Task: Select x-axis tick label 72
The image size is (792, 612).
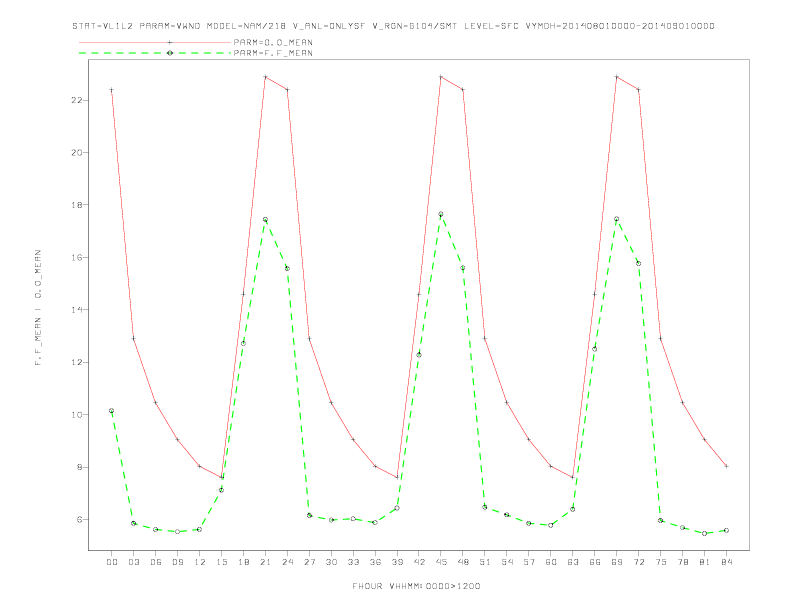Action: click(638, 562)
